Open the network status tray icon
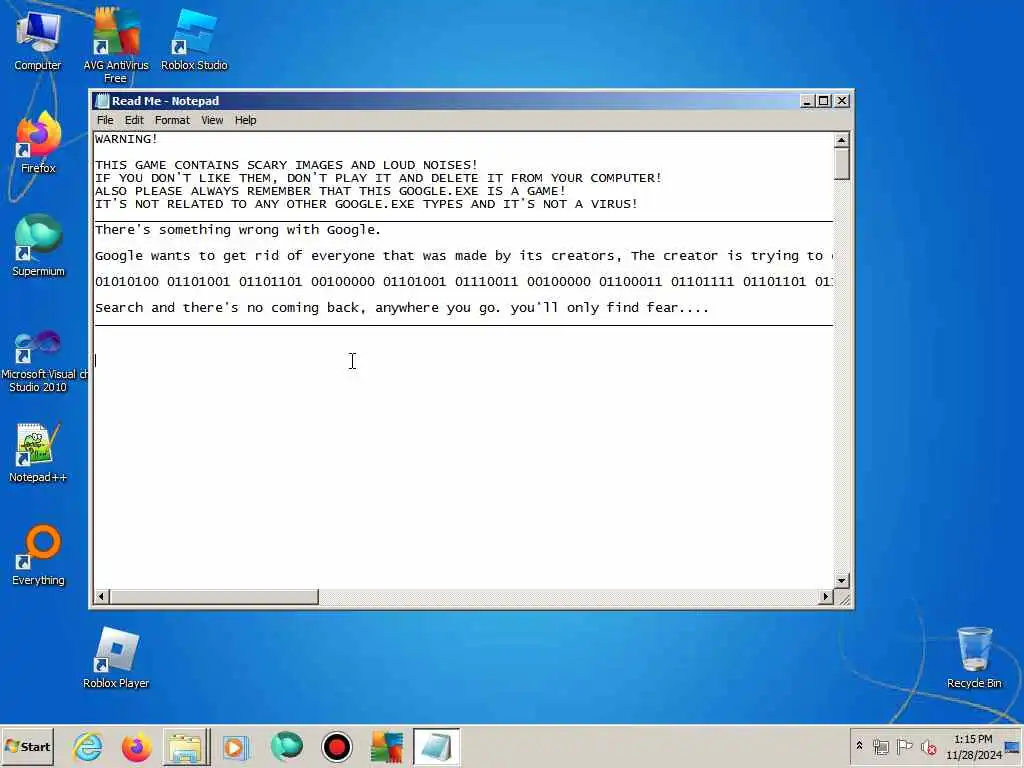This screenshot has height=768, width=1024. [x=880, y=746]
